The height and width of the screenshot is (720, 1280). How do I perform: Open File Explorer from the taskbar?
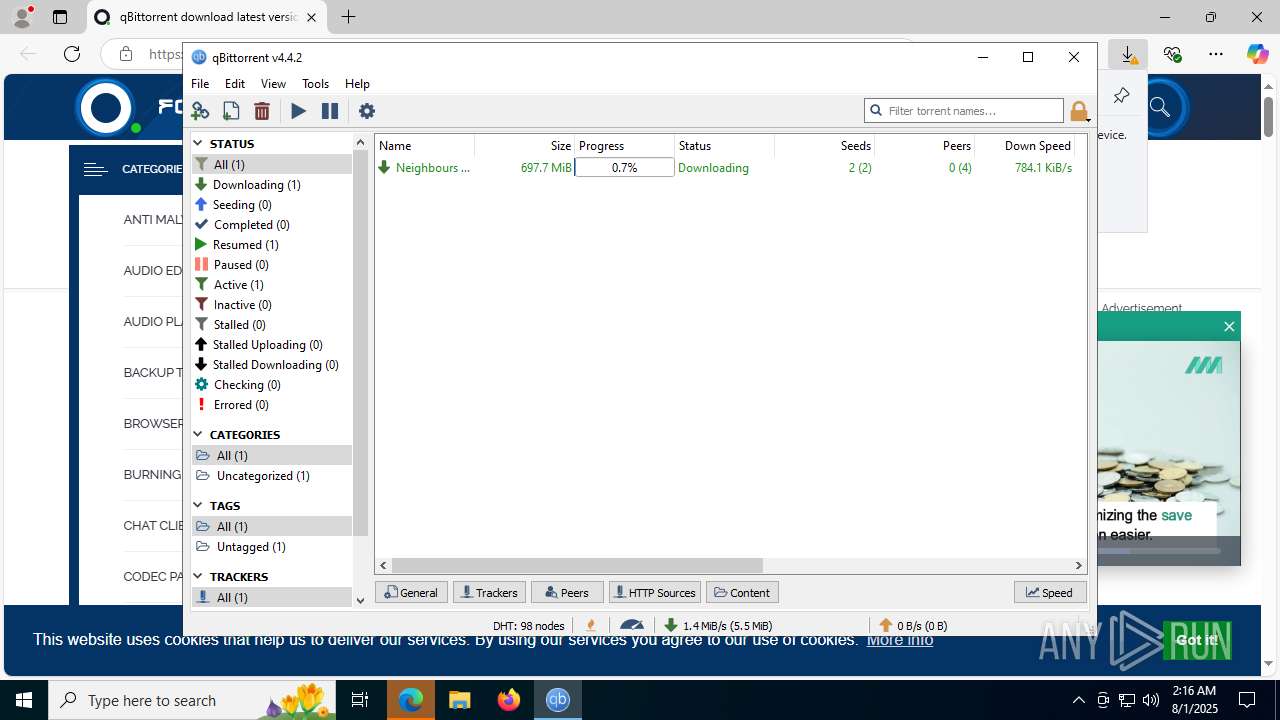point(459,700)
